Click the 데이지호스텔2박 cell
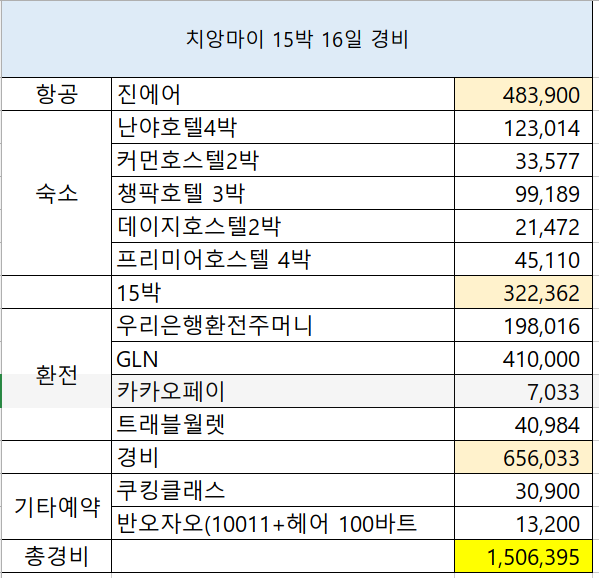Viewport: 599px width, 578px height. point(283,226)
